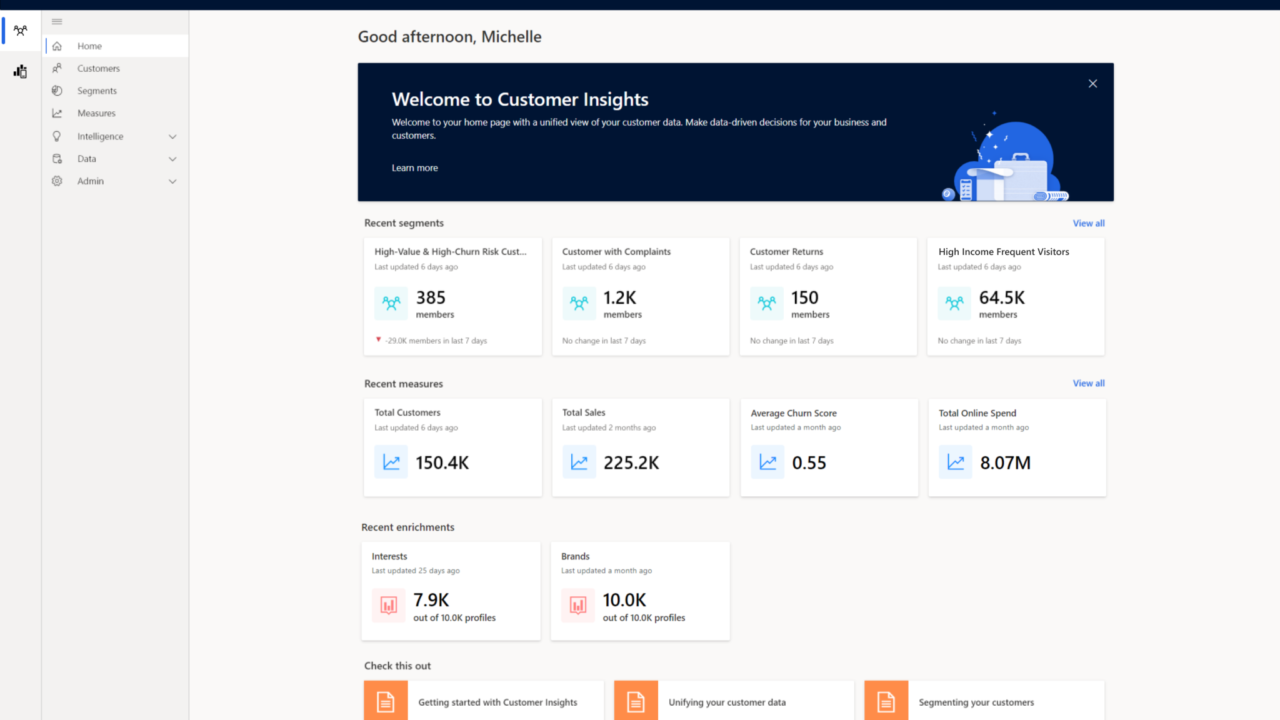Click measure icon on Total Online Spend card

956,462
